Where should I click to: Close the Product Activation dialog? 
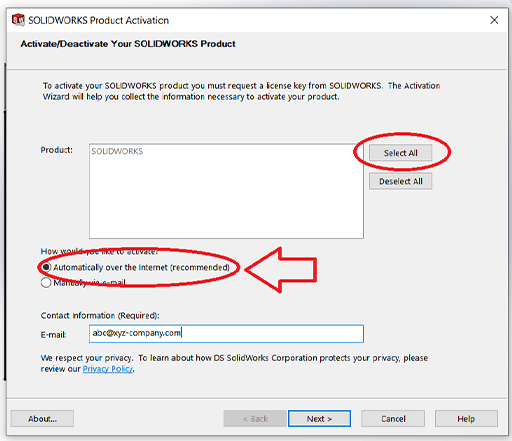[x=494, y=20]
